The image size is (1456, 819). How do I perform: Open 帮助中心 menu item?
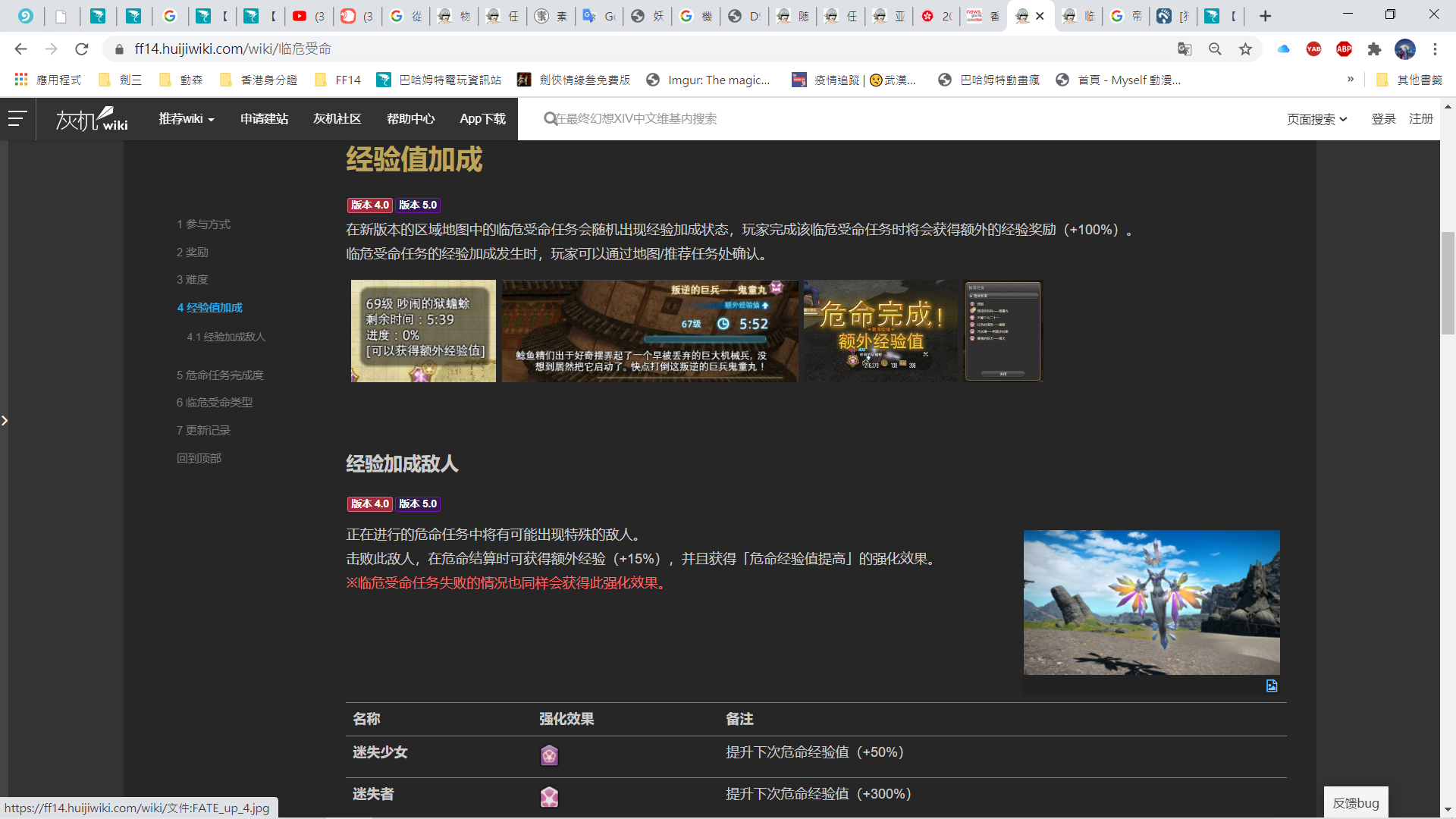[410, 118]
